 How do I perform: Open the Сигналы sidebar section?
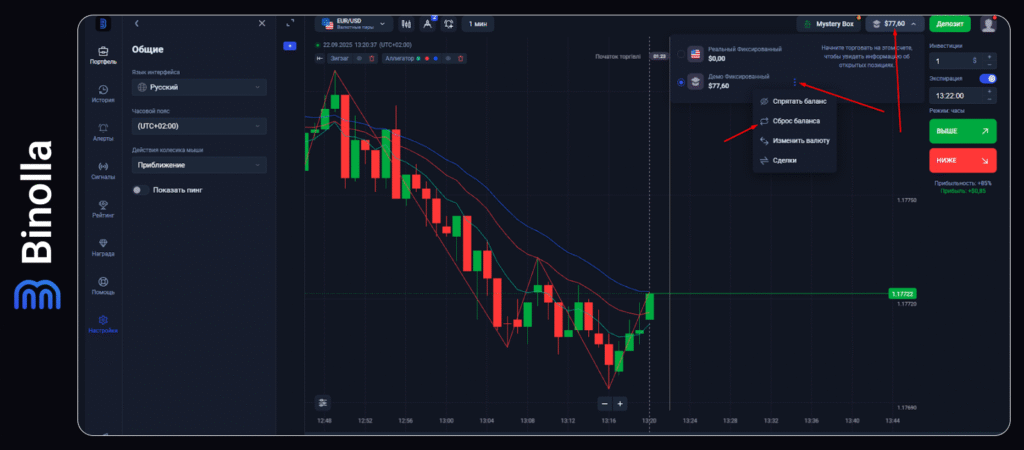(x=103, y=170)
